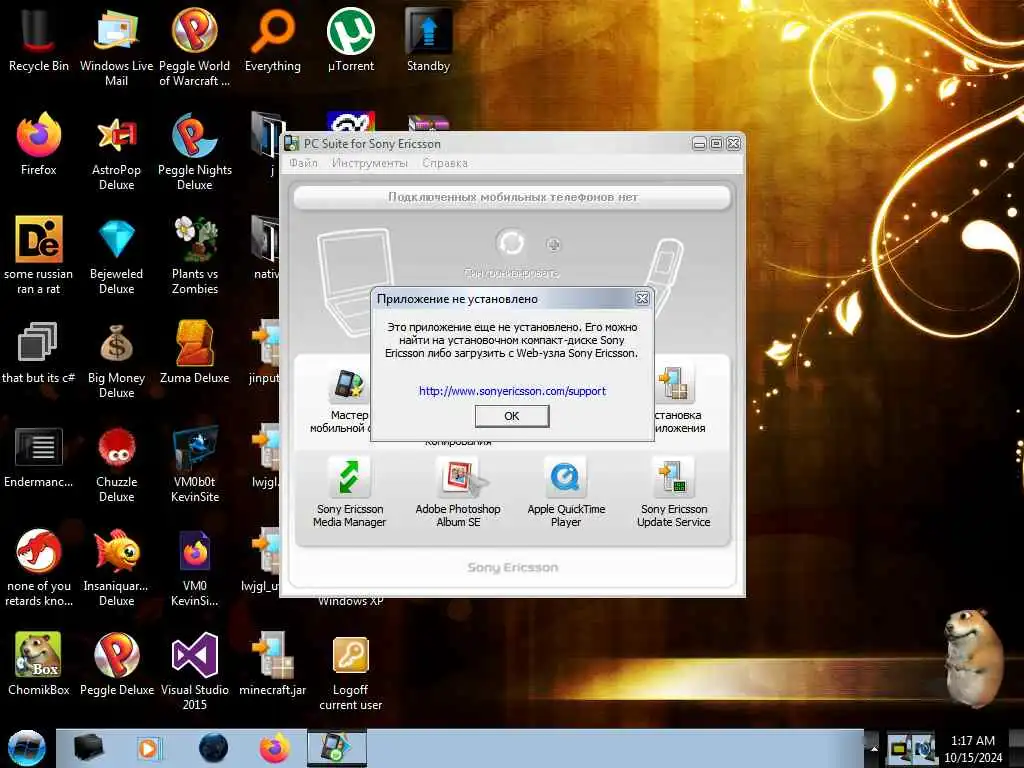Close the Приложение не установлено dialog
Viewport: 1024px width, 768px height.
tap(642, 298)
